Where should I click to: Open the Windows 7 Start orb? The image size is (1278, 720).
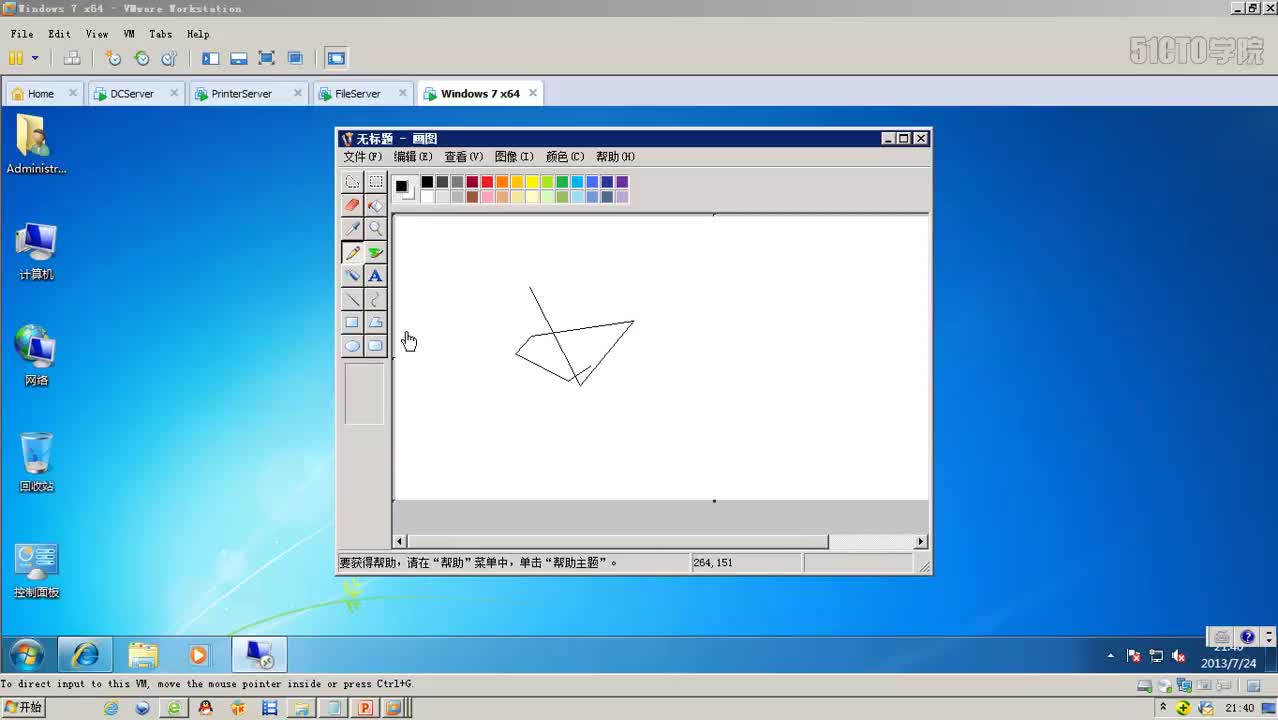[x=27, y=655]
